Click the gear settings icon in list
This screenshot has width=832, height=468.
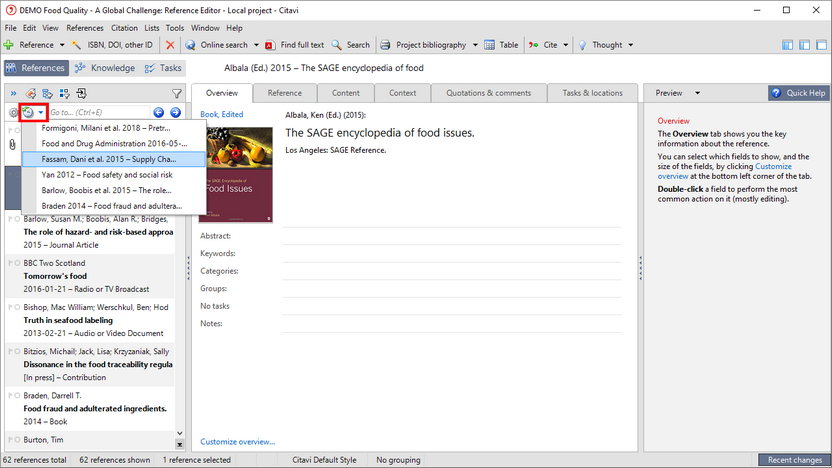pos(13,112)
